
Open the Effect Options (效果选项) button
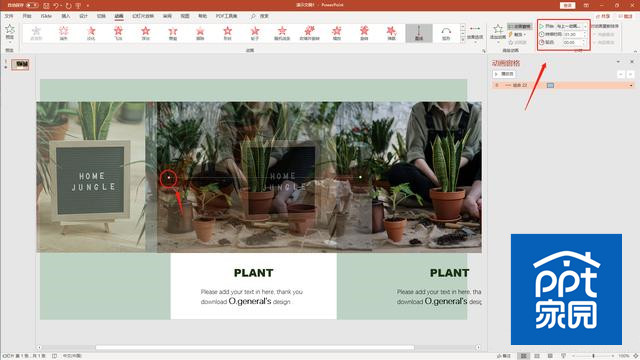click(x=475, y=33)
